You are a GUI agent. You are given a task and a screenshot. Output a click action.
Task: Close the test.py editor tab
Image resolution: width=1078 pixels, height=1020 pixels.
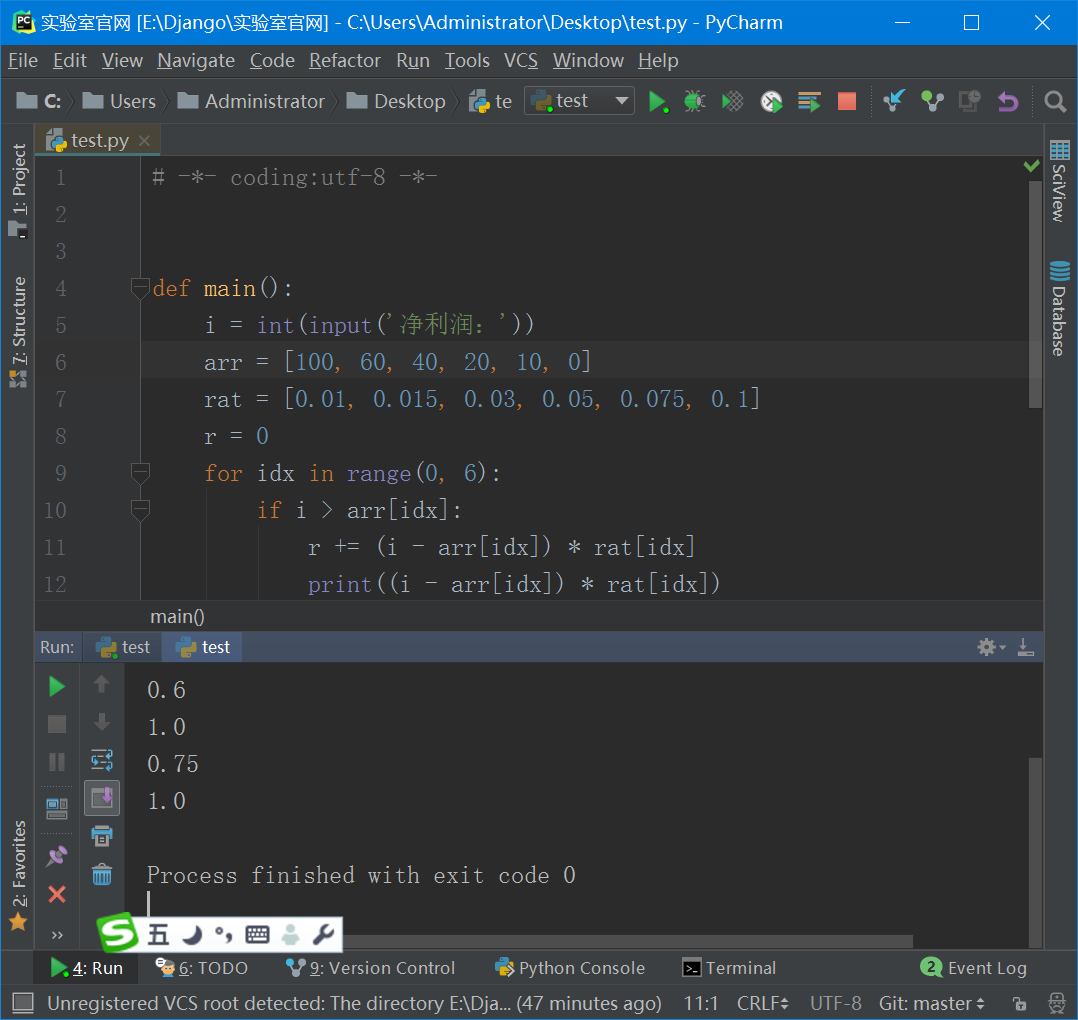click(x=144, y=140)
